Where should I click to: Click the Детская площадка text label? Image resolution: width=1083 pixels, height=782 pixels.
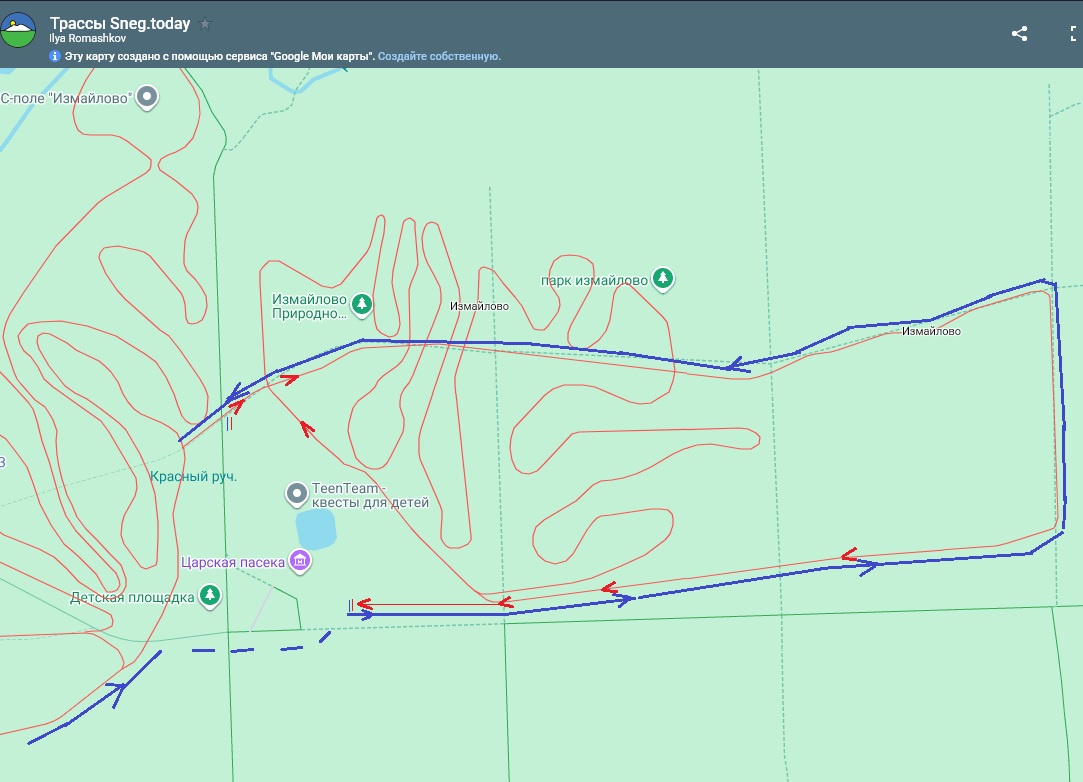[x=132, y=598]
